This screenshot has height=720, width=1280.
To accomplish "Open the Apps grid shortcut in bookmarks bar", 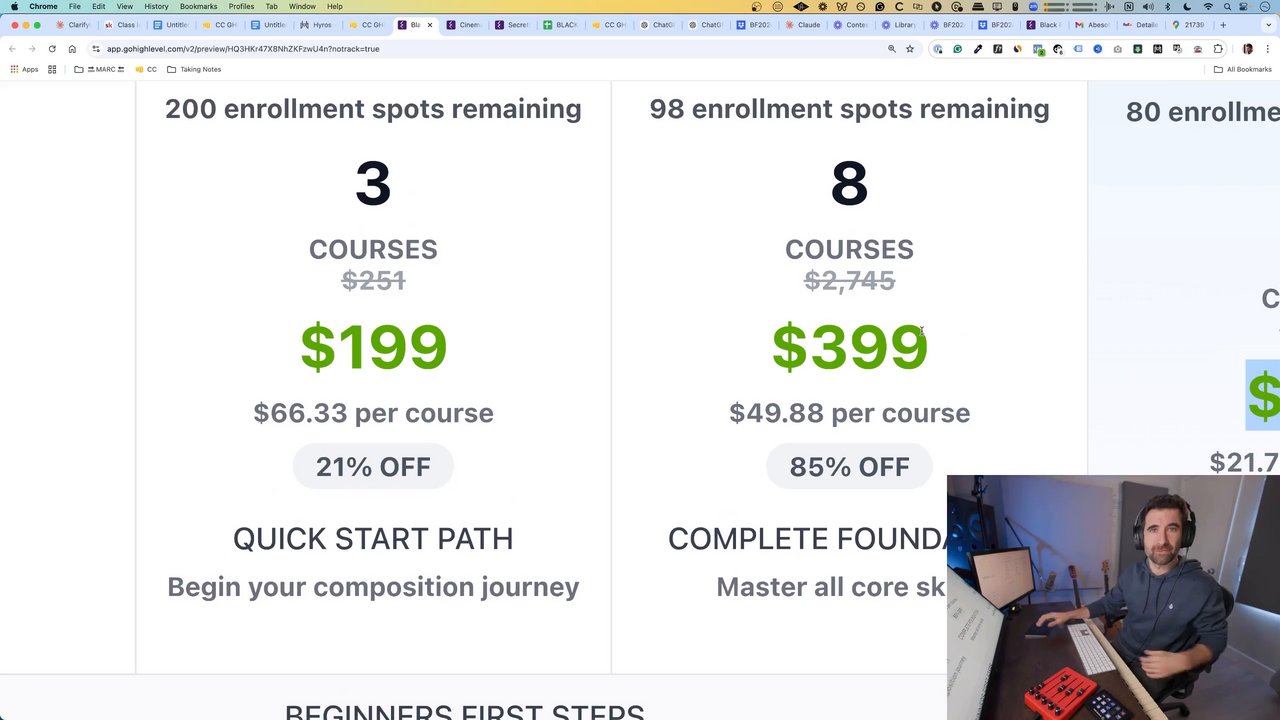I will point(24,69).
